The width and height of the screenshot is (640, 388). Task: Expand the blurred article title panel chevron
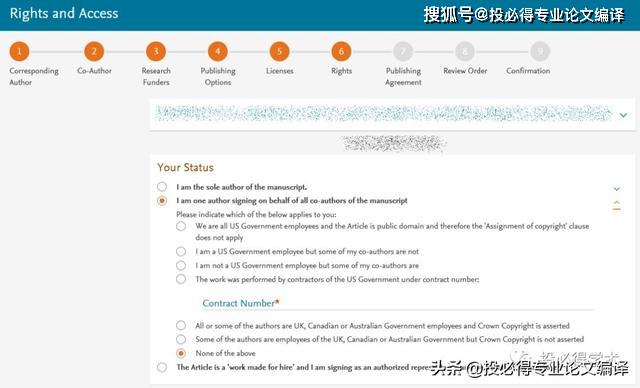(623, 115)
